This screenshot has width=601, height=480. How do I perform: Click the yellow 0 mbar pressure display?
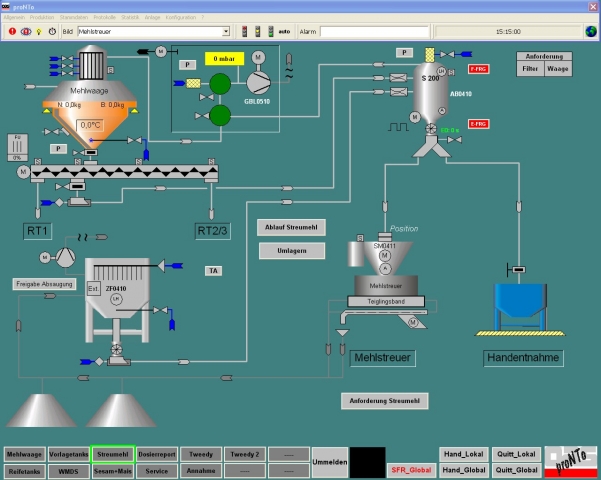tap(224, 59)
